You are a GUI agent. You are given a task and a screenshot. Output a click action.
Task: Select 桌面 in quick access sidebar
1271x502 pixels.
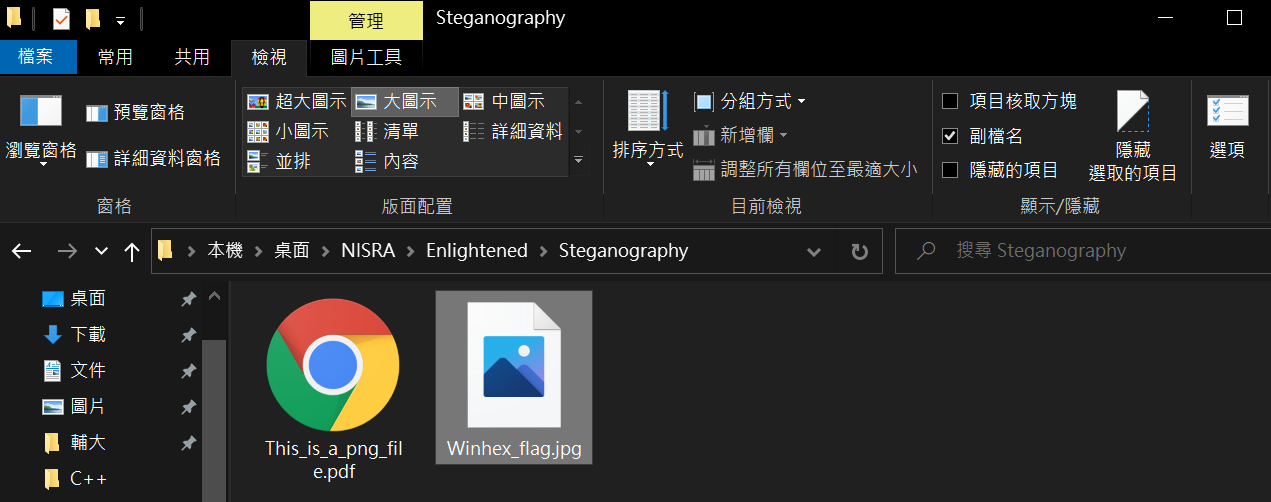coord(88,298)
